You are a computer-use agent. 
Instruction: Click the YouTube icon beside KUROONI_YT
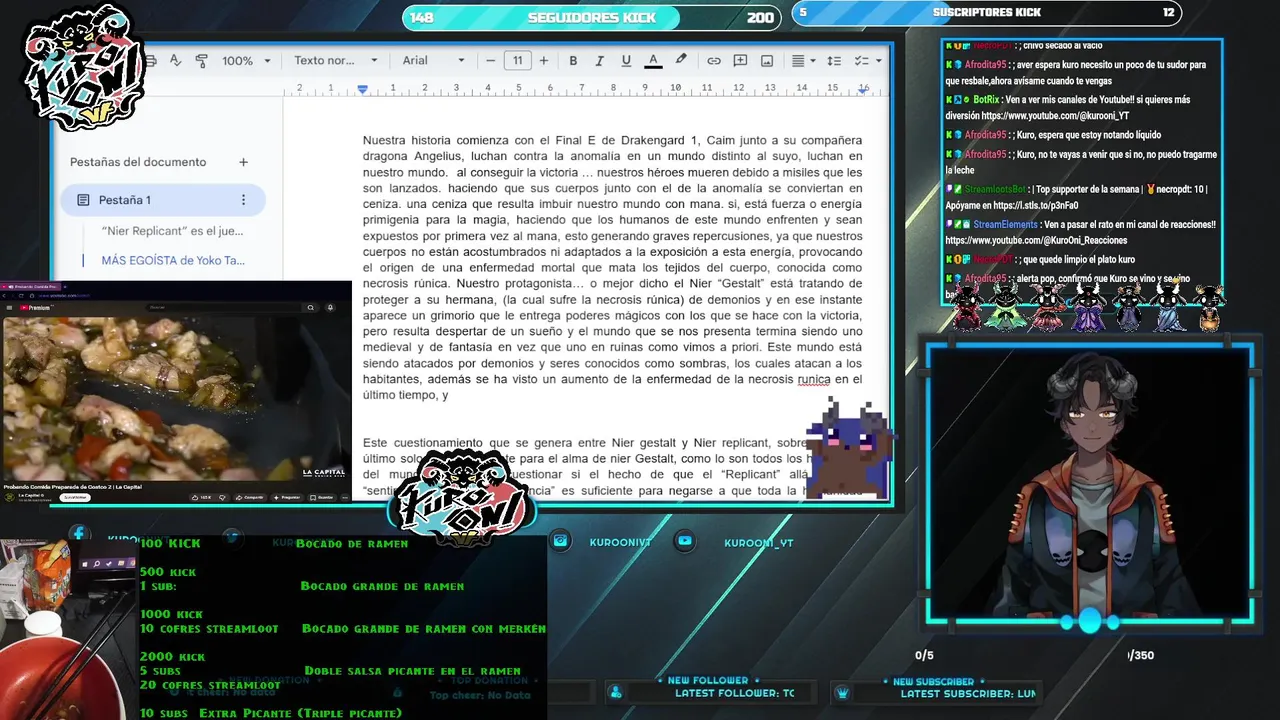(x=685, y=541)
